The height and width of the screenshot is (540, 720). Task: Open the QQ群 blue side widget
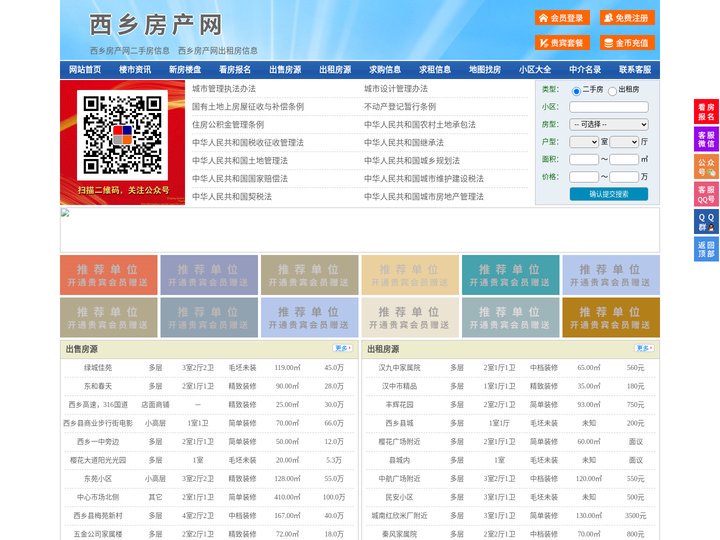click(706, 222)
